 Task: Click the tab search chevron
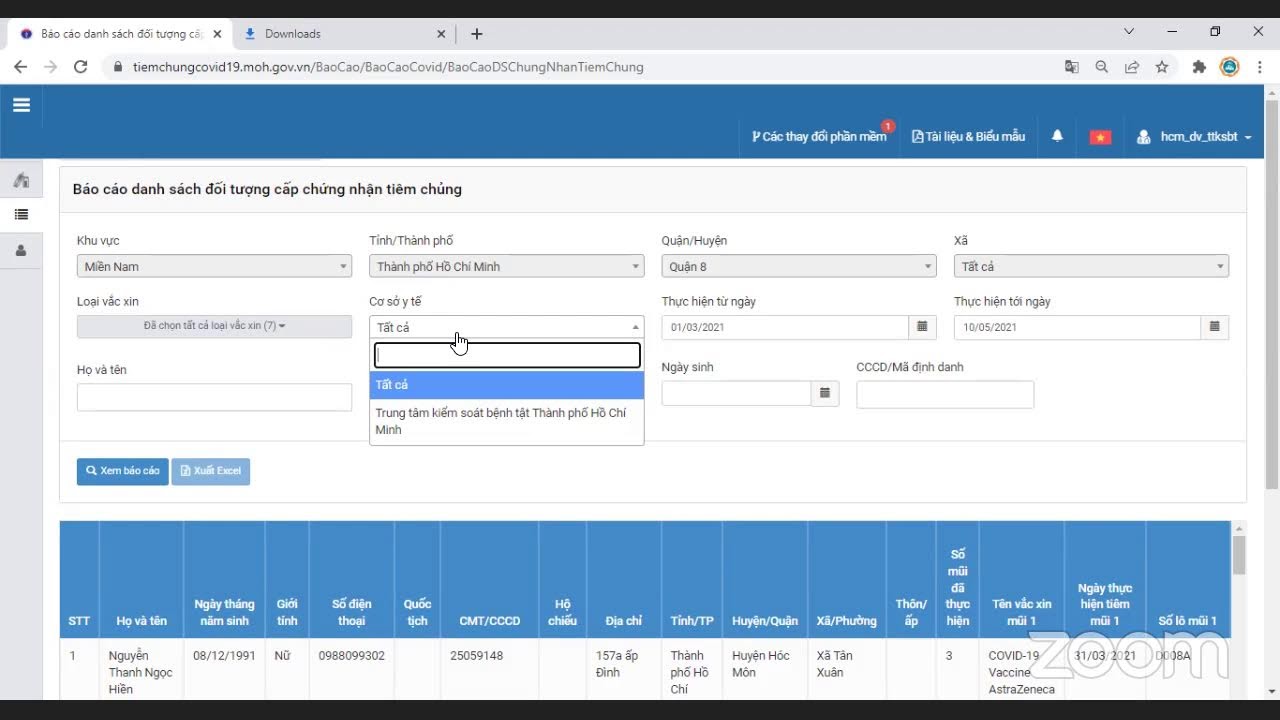click(x=1129, y=32)
